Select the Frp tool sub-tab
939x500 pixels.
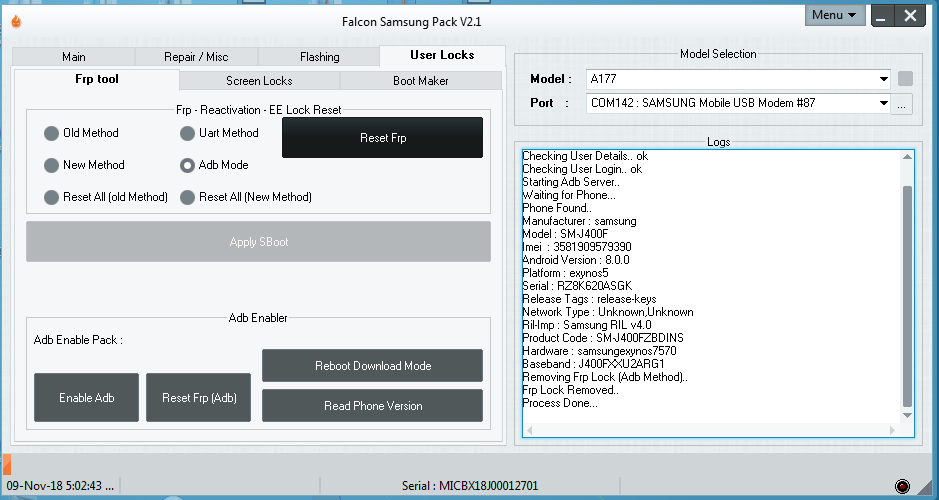97,79
